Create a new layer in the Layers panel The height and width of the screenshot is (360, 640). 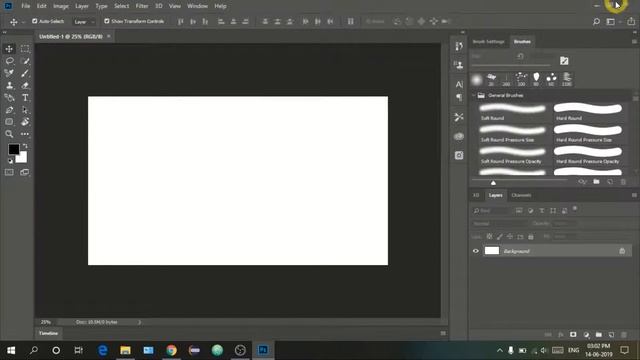click(x=611, y=335)
